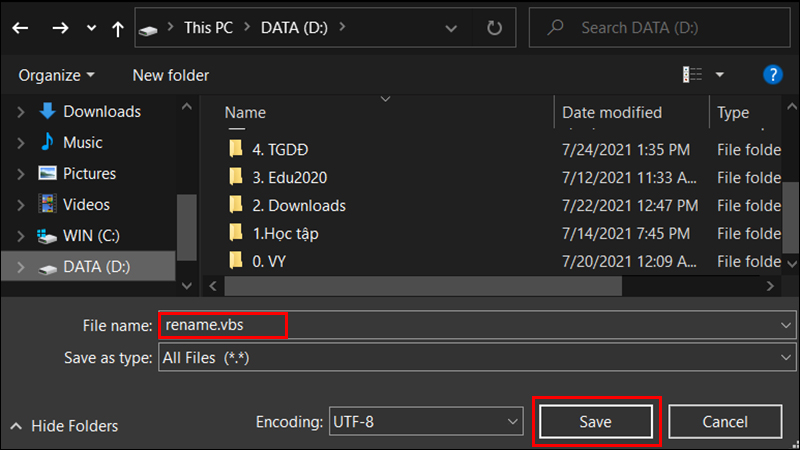
Task: Click the Save button
Action: 595,421
